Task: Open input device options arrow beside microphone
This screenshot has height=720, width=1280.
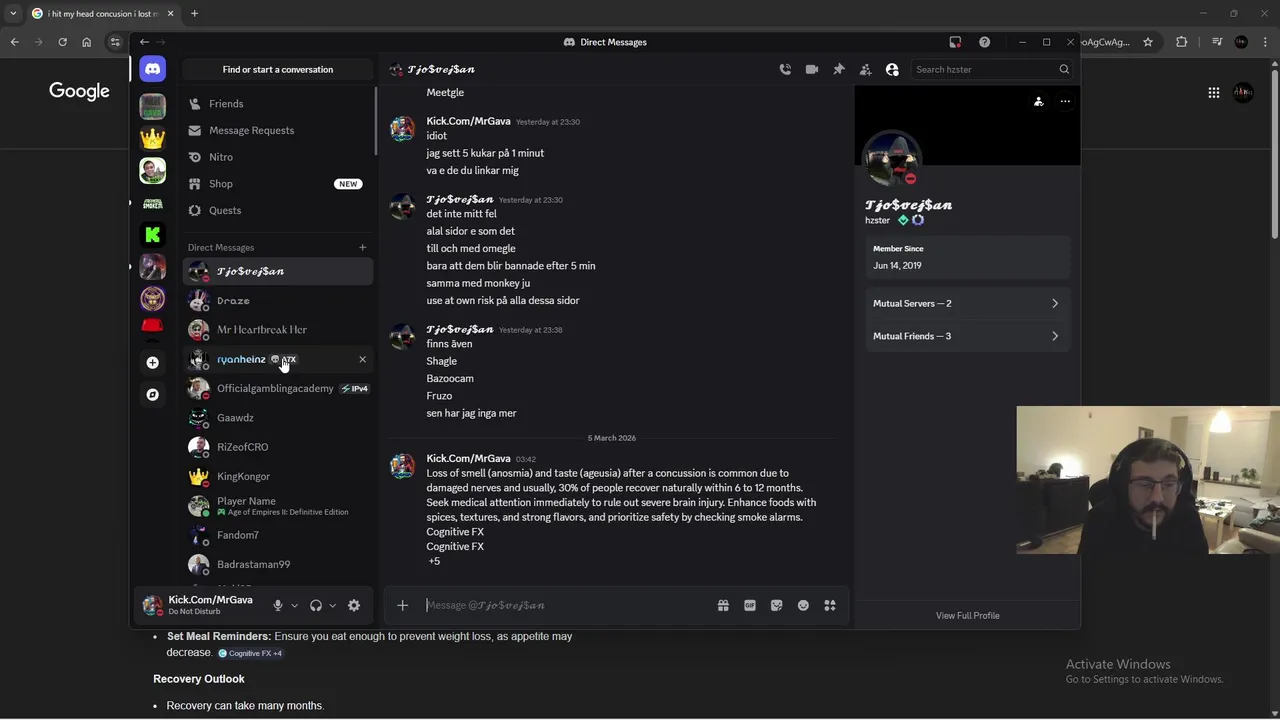Action: click(x=294, y=605)
